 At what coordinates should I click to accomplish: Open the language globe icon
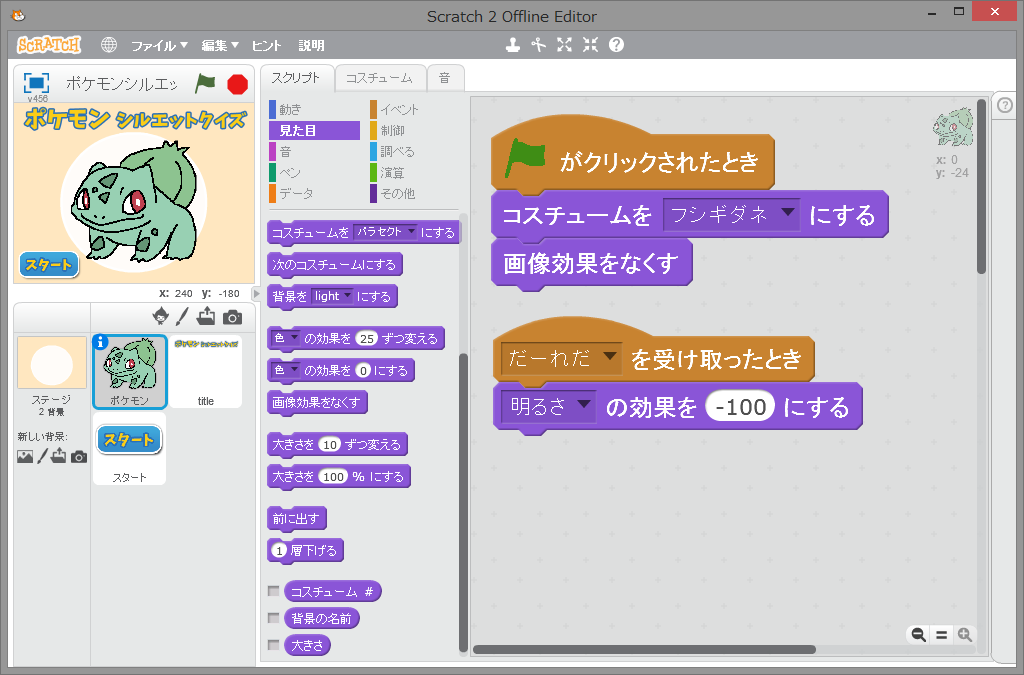[108, 45]
